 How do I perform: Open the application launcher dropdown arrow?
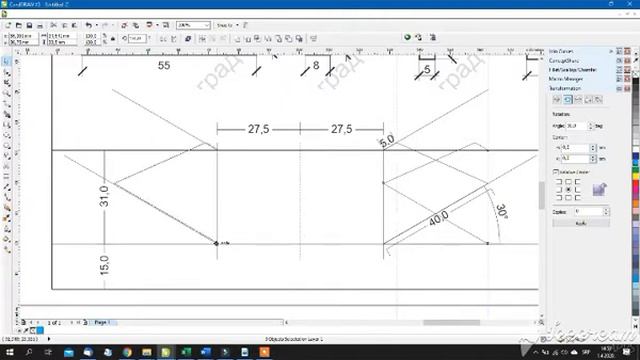157,25
